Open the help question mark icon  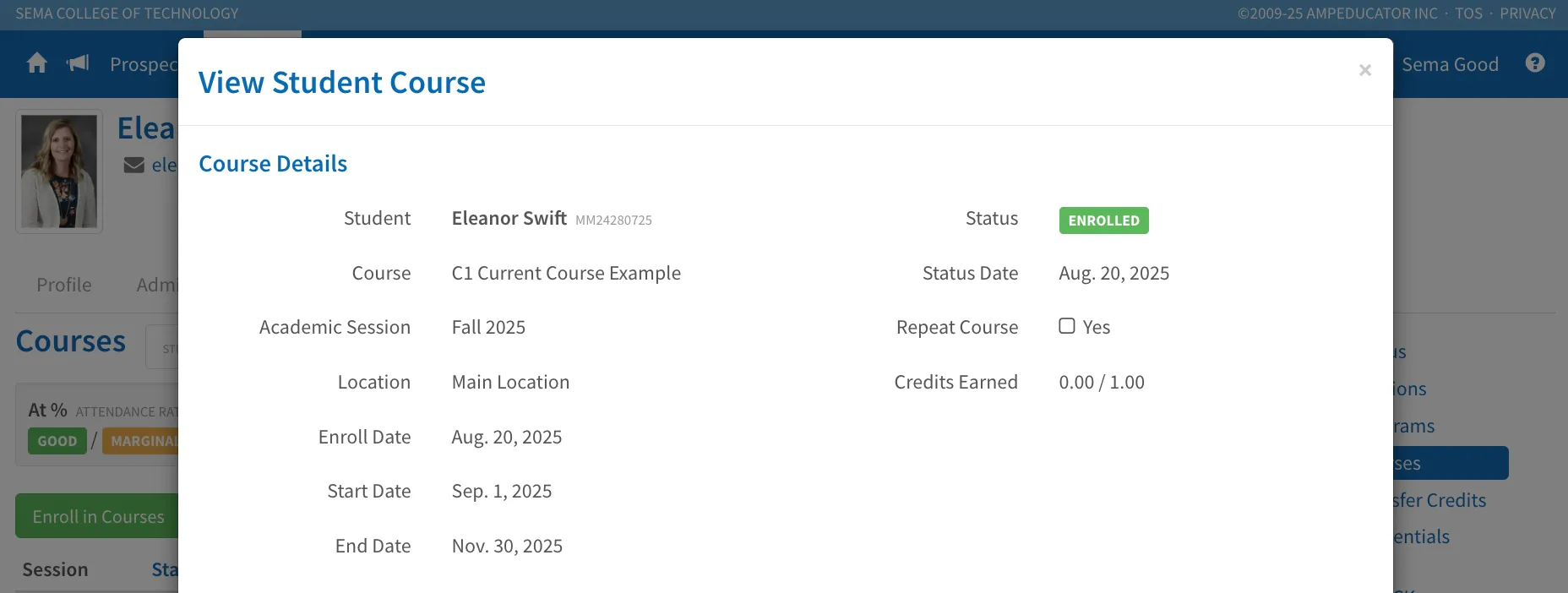pyautogui.click(x=1535, y=63)
